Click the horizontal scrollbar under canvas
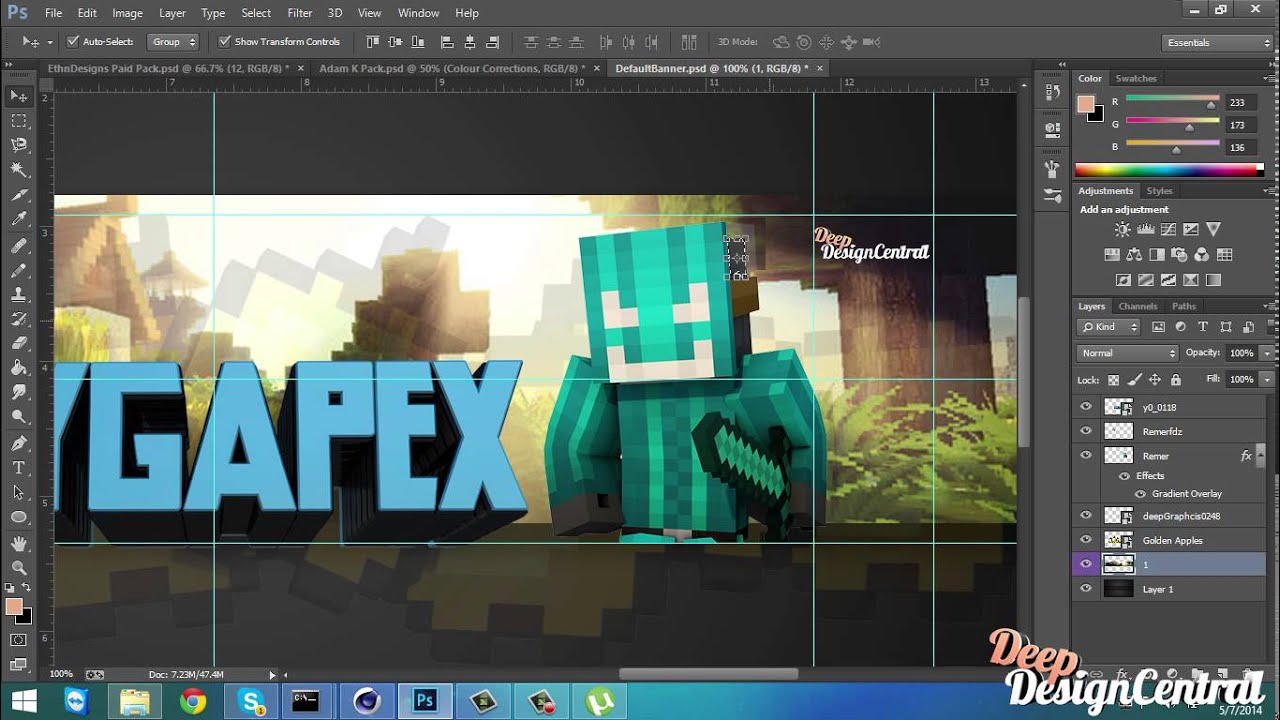Viewport: 1280px width, 720px height. [708, 674]
